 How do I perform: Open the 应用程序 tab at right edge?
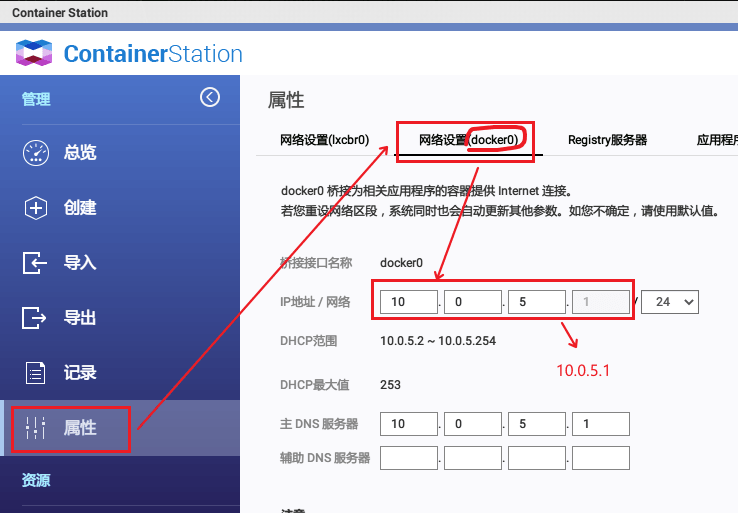click(716, 140)
